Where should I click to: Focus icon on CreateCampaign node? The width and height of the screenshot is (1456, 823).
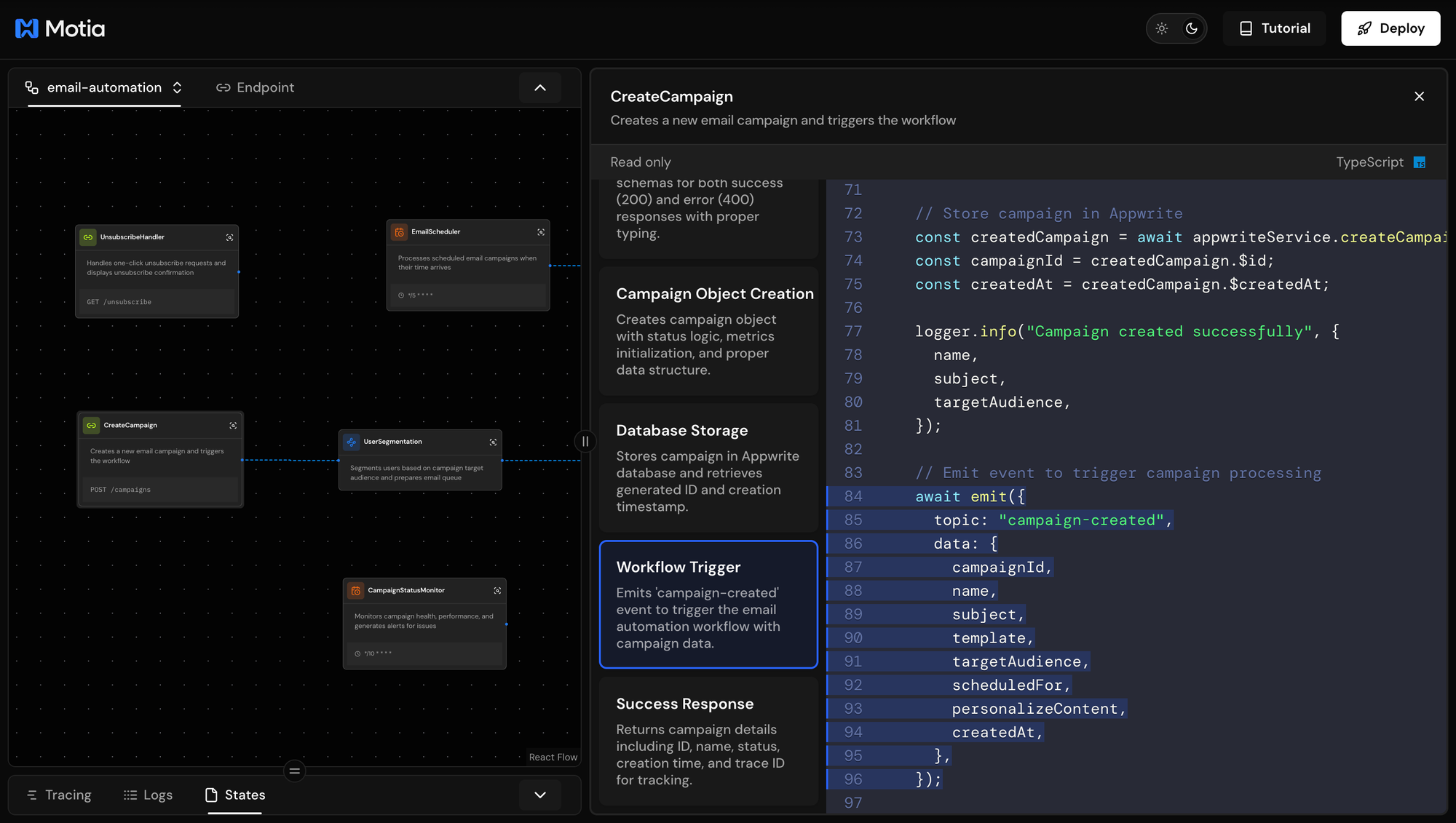click(x=233, y=425)
